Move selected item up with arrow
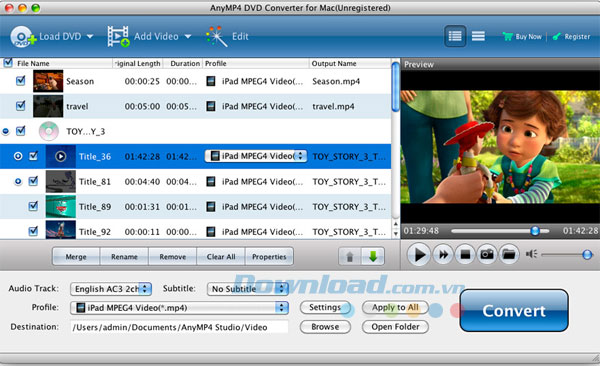Viewport: 600px width, 366px height. tap(350, 257)
